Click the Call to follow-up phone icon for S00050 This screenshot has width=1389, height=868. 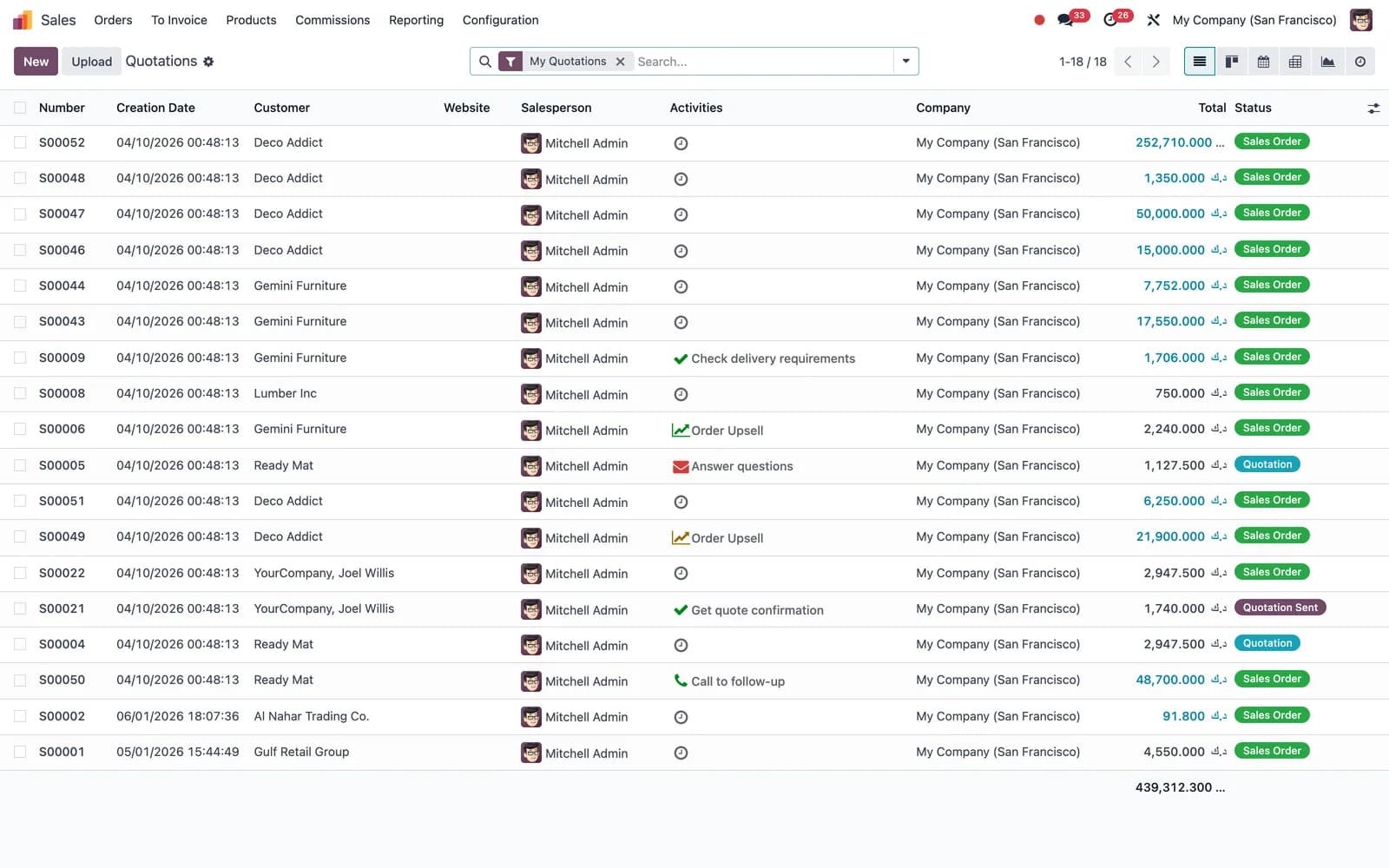681,681
